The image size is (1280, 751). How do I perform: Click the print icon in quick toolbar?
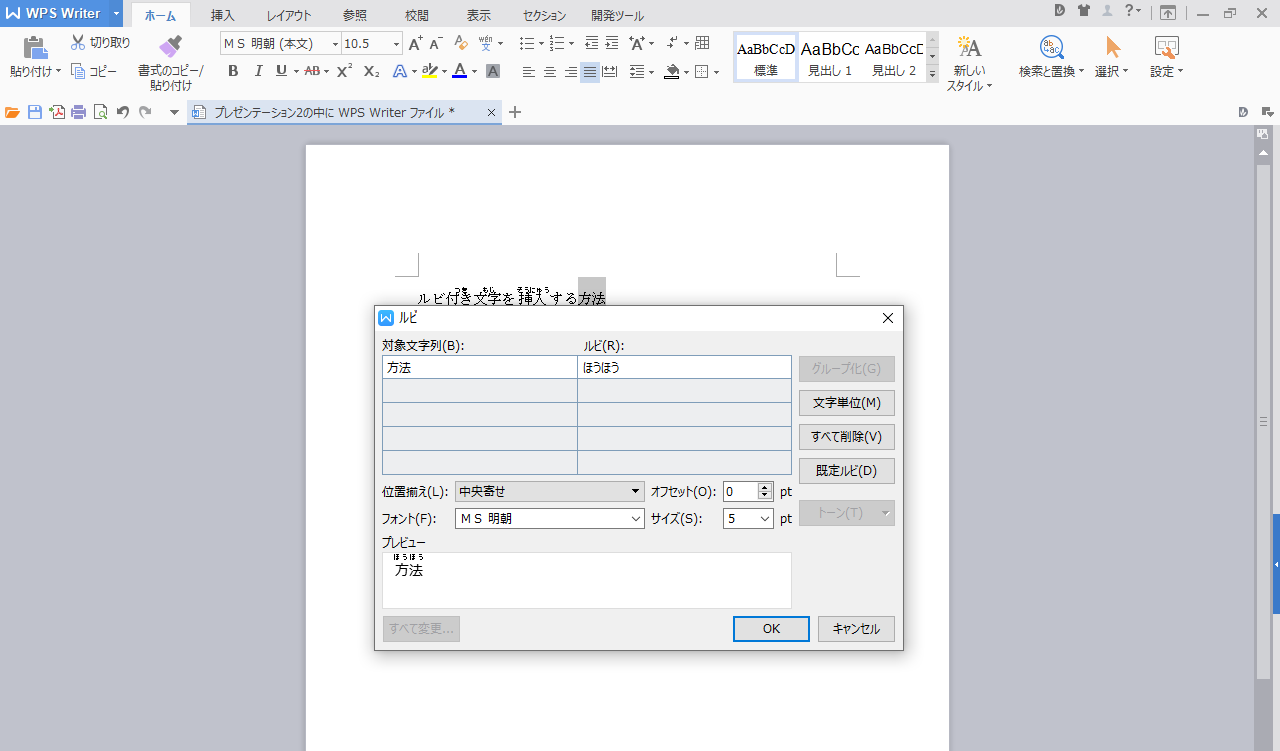click(78, 112)
